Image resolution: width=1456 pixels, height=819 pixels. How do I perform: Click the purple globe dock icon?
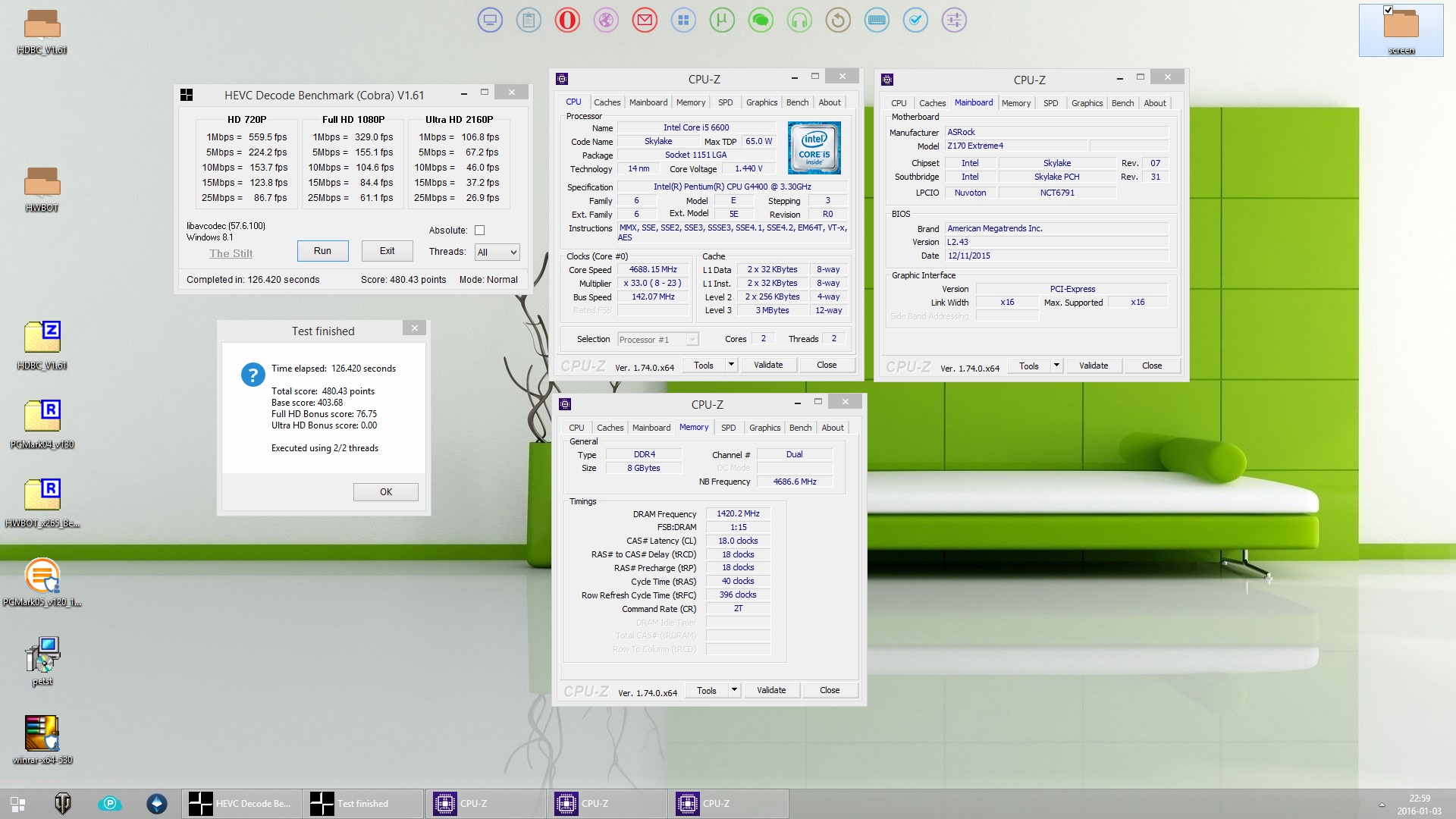pos(606,20)
